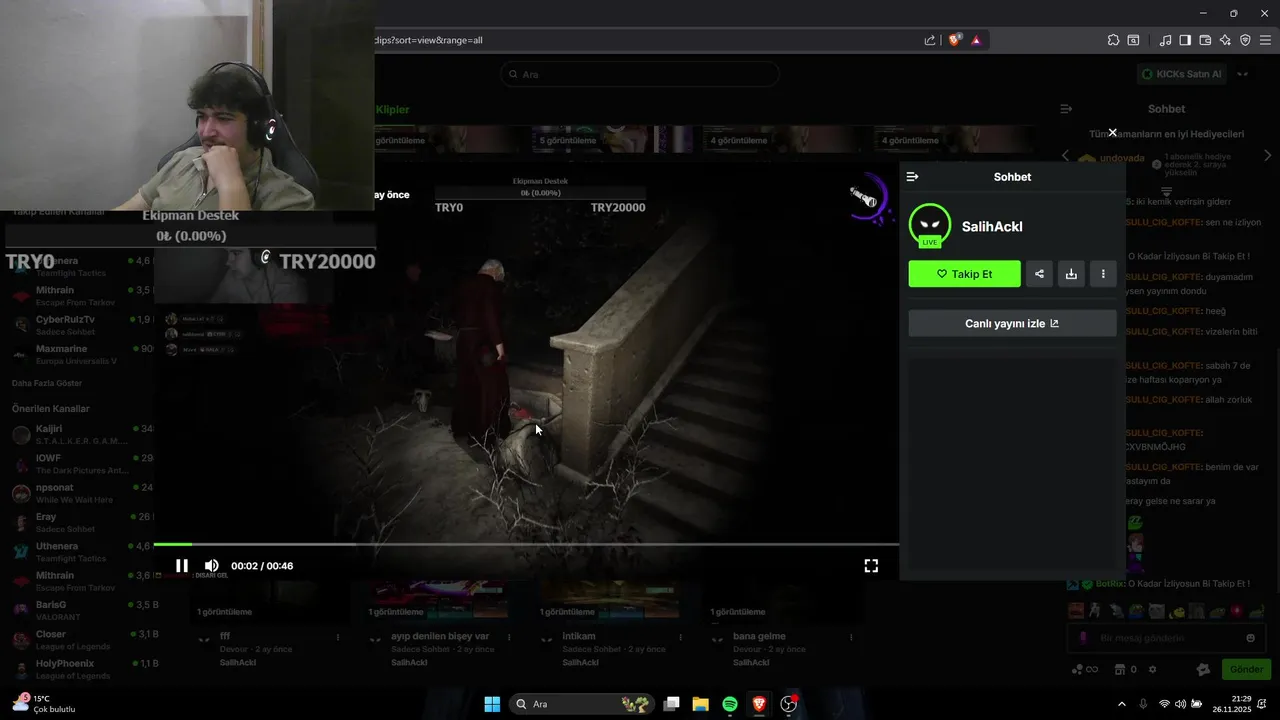
Task: Go to previous gift leaderboard slide
Action: (1065, 156)
